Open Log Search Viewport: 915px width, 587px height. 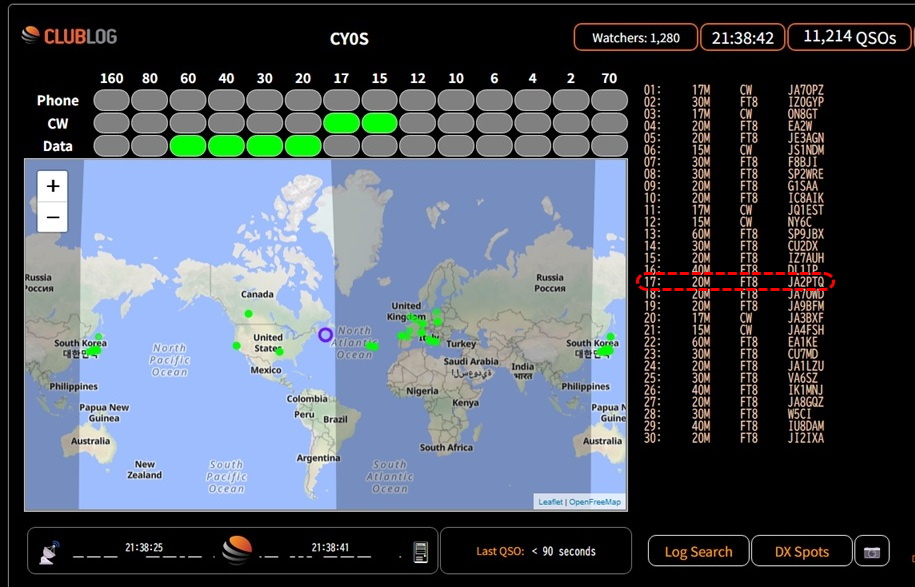pos(698,551)
